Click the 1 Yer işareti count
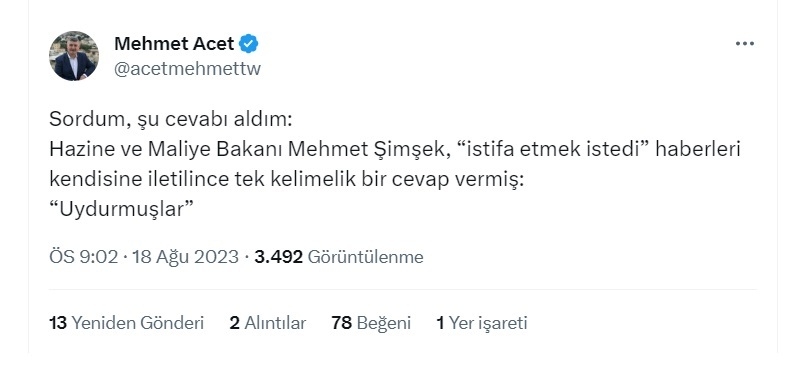Screen dimensions: 789x392 pyautogui.click(x=482, y=323)
